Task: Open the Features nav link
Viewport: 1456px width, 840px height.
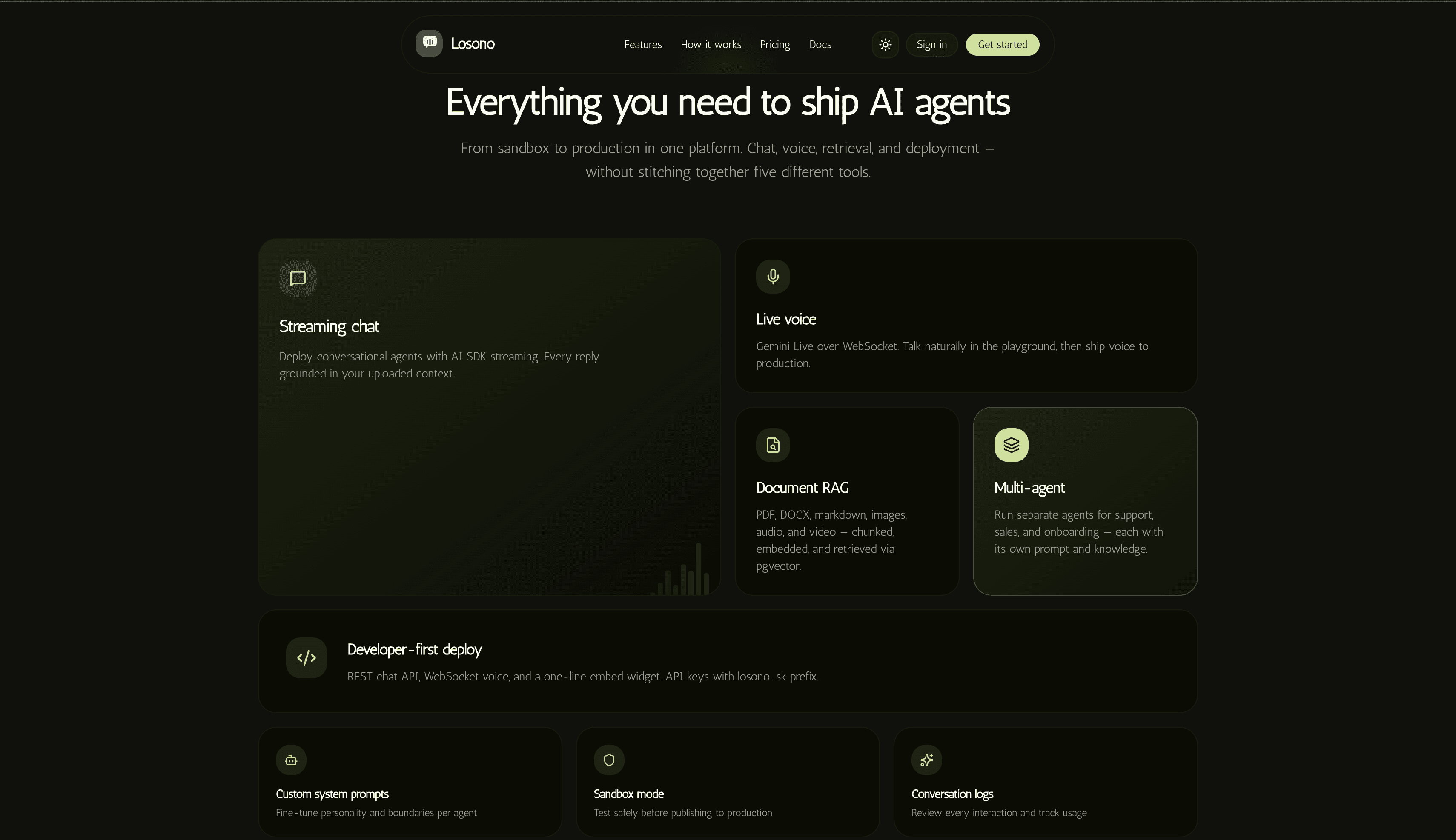Action: (643, 44)
